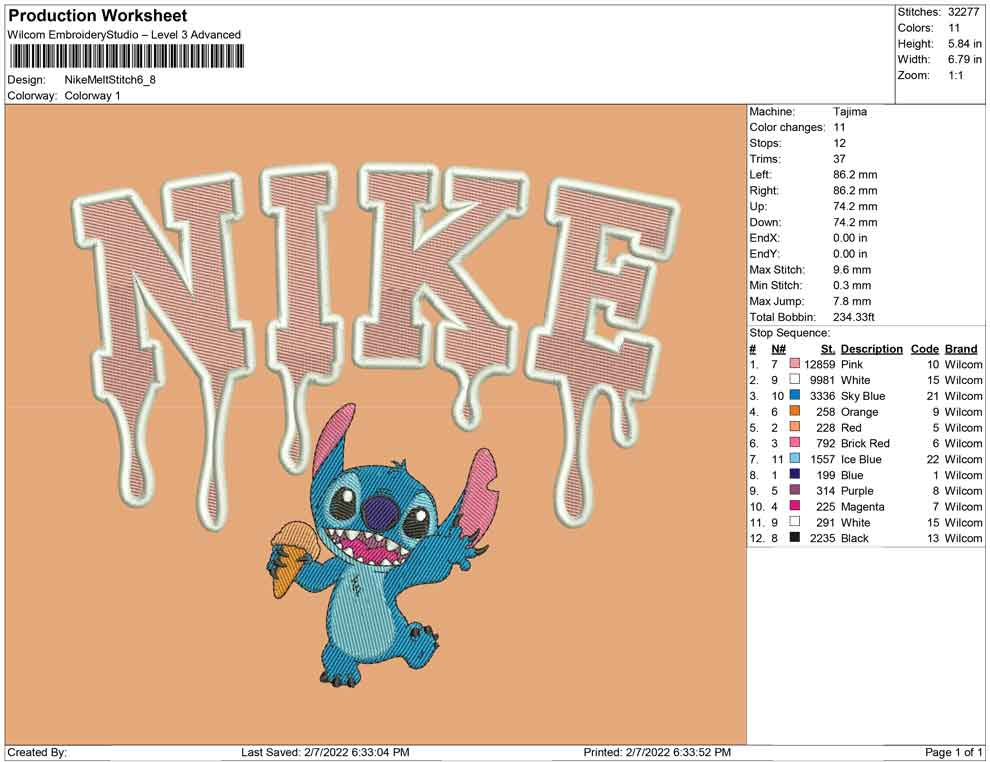Screen dimensions: 990x762
Task: Click the 'Brand' column header
Action: click(961, 349)
